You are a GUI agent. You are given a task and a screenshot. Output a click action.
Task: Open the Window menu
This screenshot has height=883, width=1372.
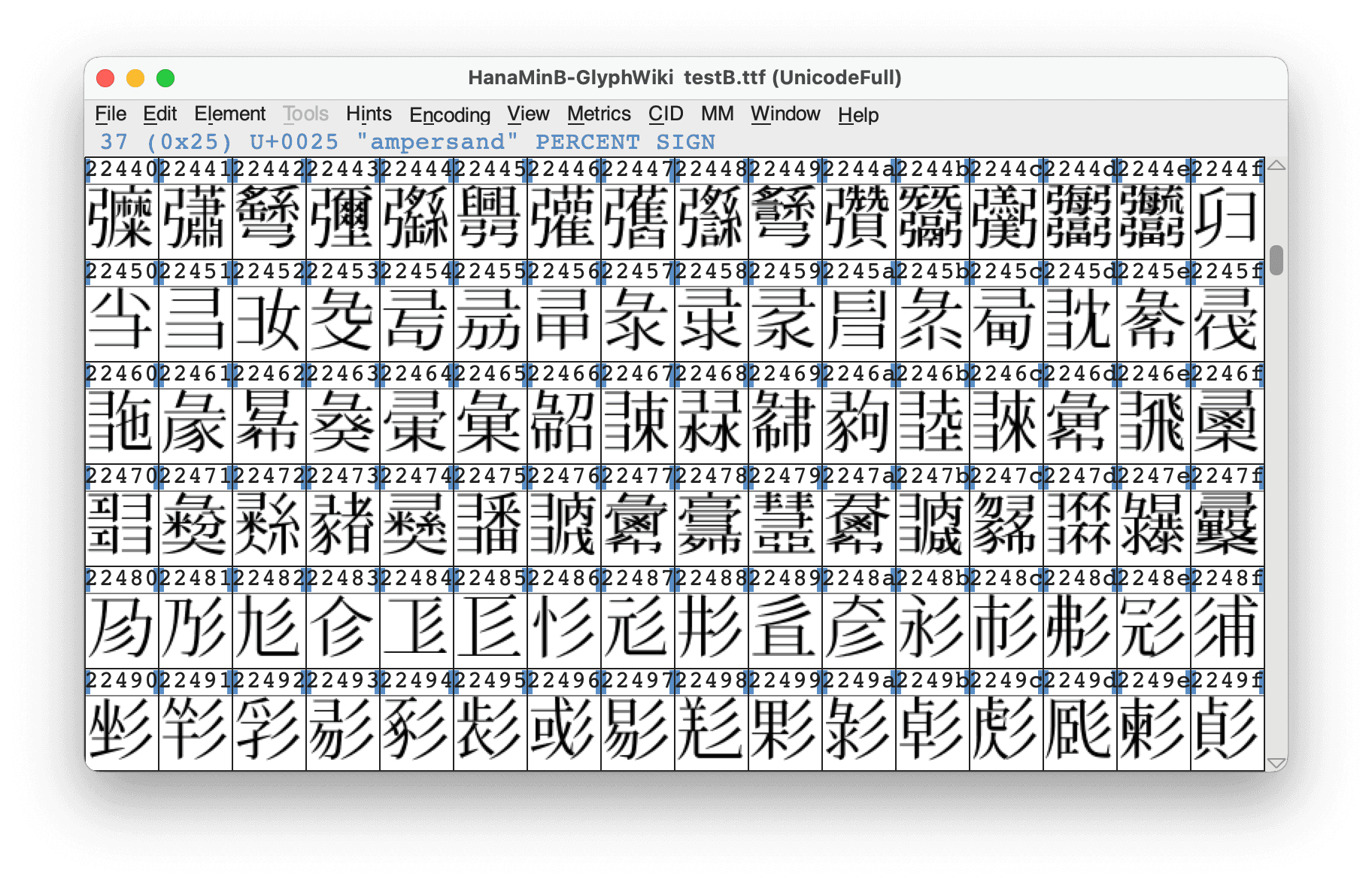785,114
